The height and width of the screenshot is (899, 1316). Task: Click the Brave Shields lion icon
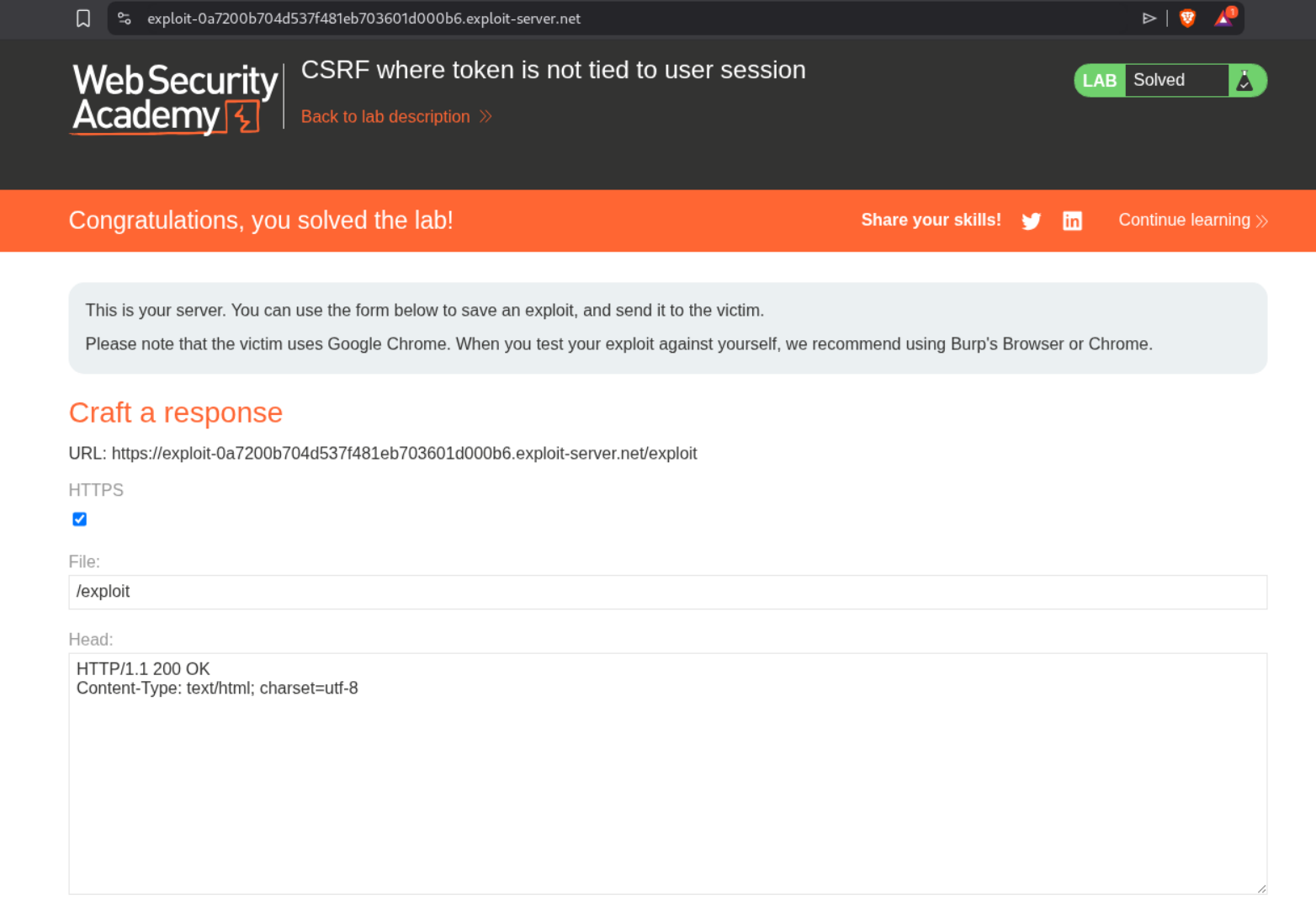1187,19
